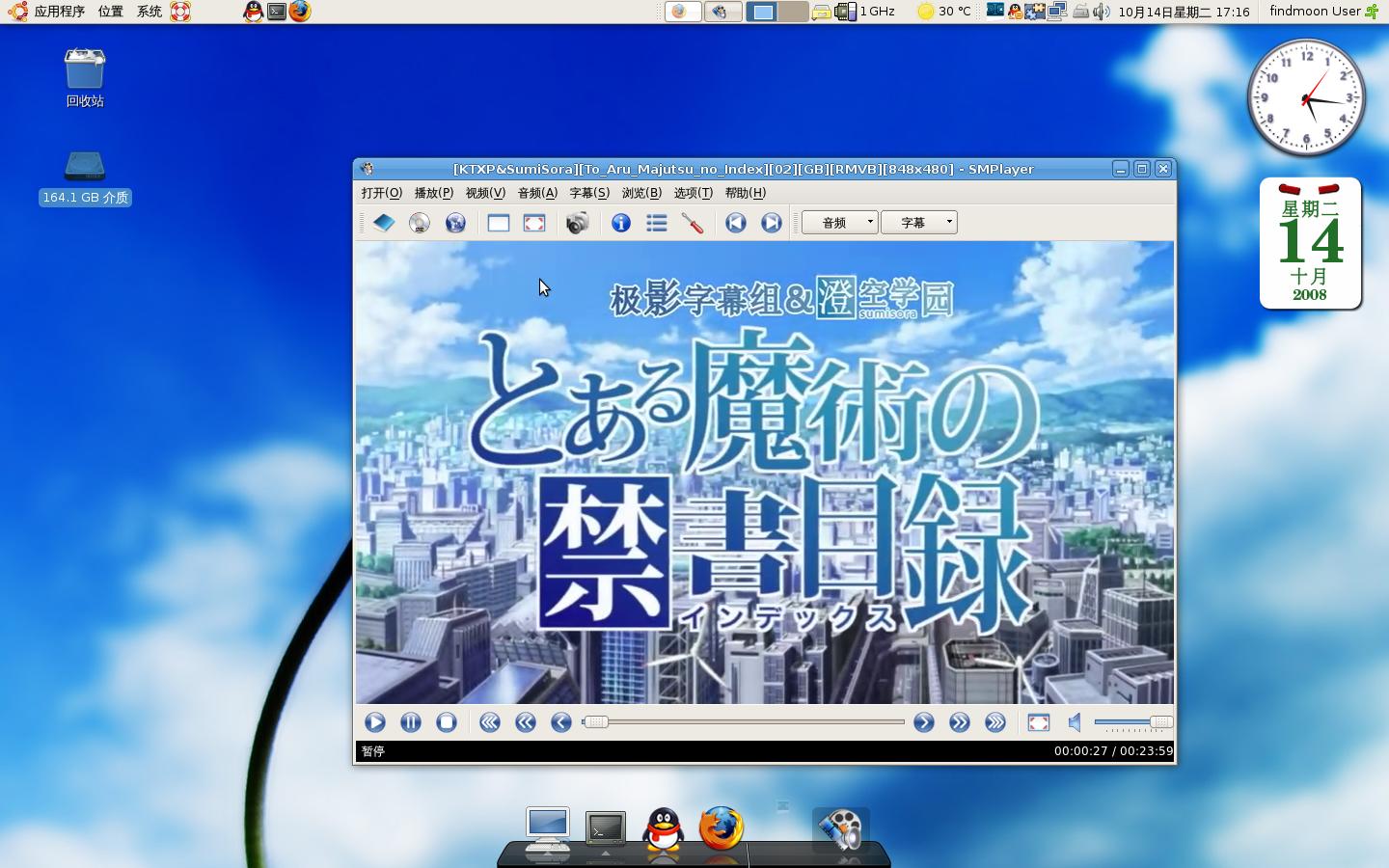Launch Firefox from top panel

[300, 12]
